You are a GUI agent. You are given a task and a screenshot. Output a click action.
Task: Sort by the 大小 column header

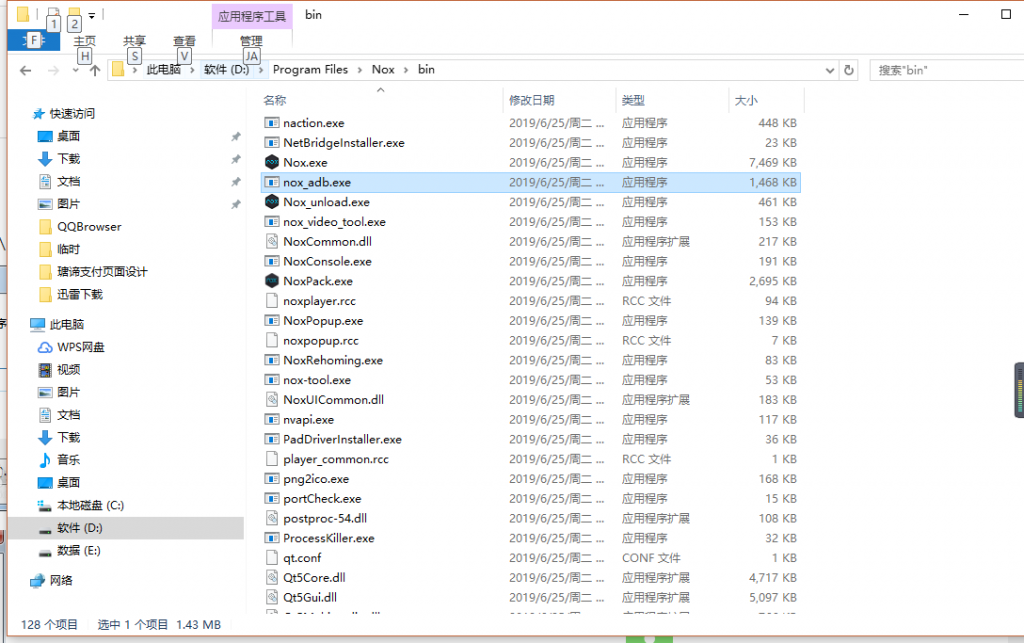pyautogui.click(x=746, y=100)
